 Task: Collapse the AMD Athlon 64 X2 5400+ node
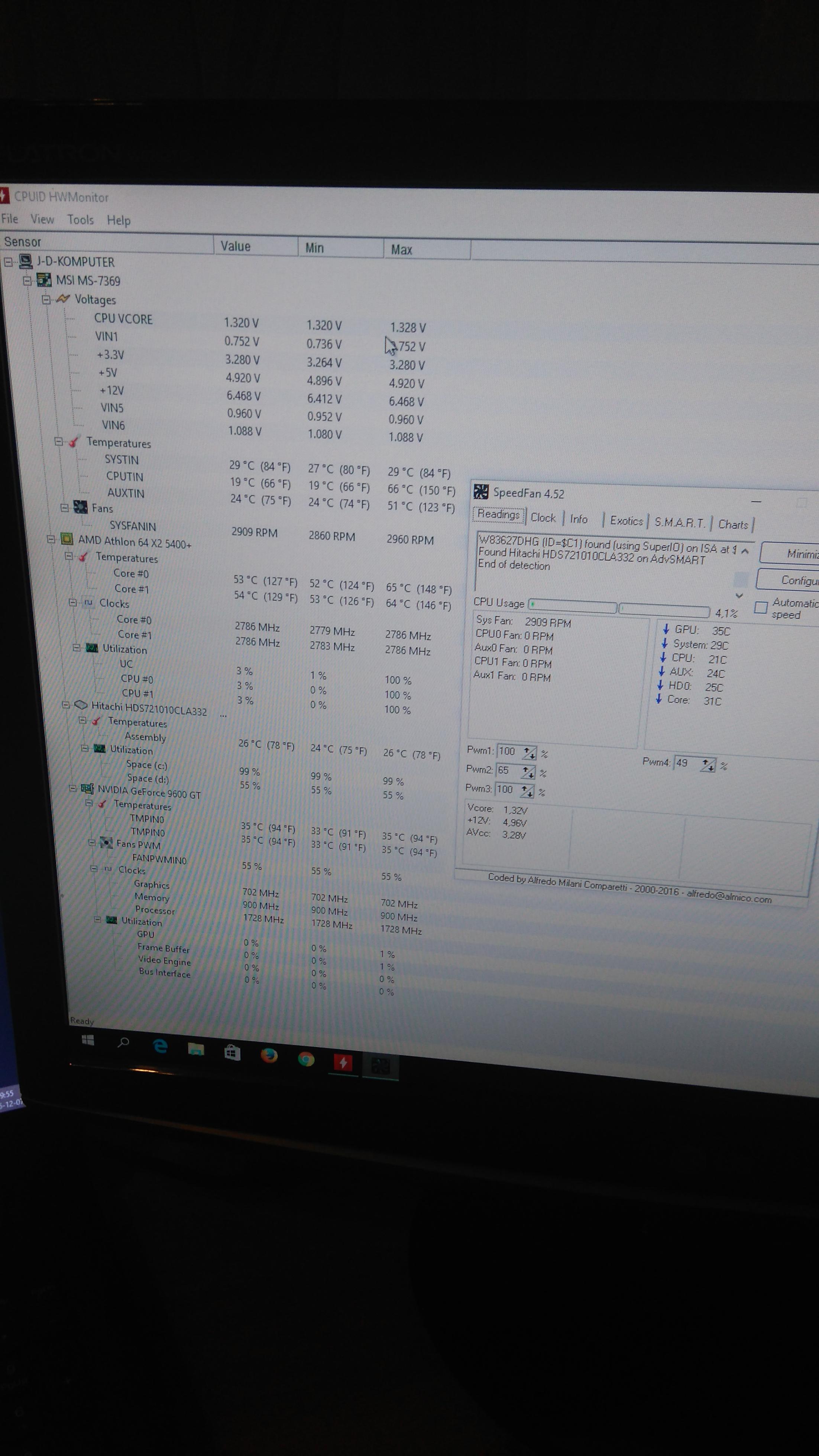51,539
